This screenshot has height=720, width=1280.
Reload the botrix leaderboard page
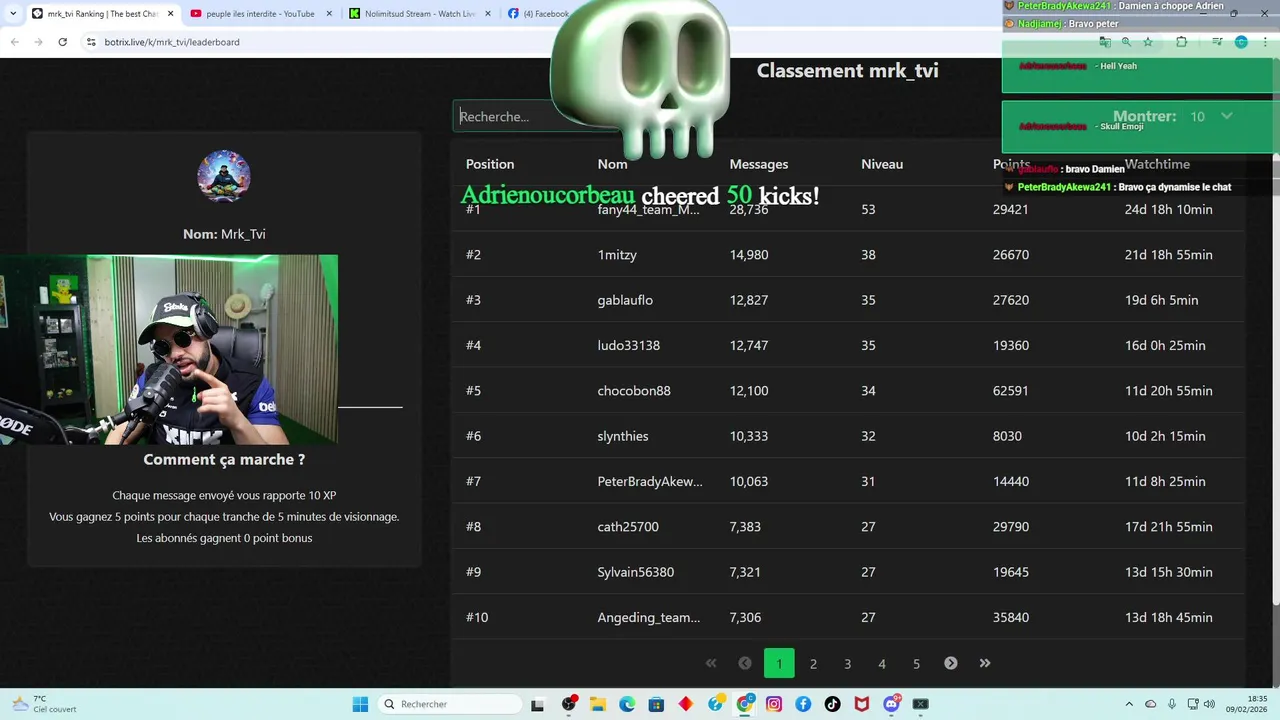62,42
